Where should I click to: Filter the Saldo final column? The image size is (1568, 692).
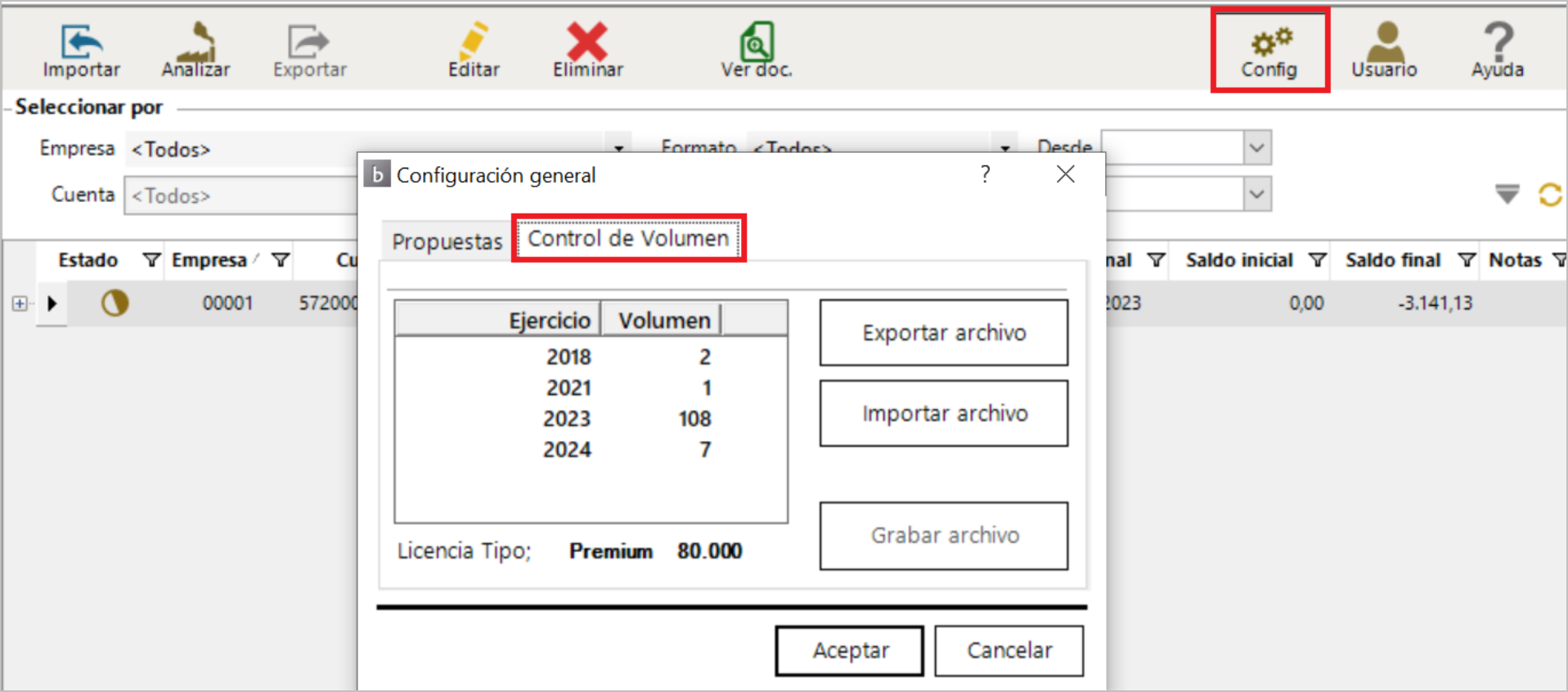tap(1467, 260)
